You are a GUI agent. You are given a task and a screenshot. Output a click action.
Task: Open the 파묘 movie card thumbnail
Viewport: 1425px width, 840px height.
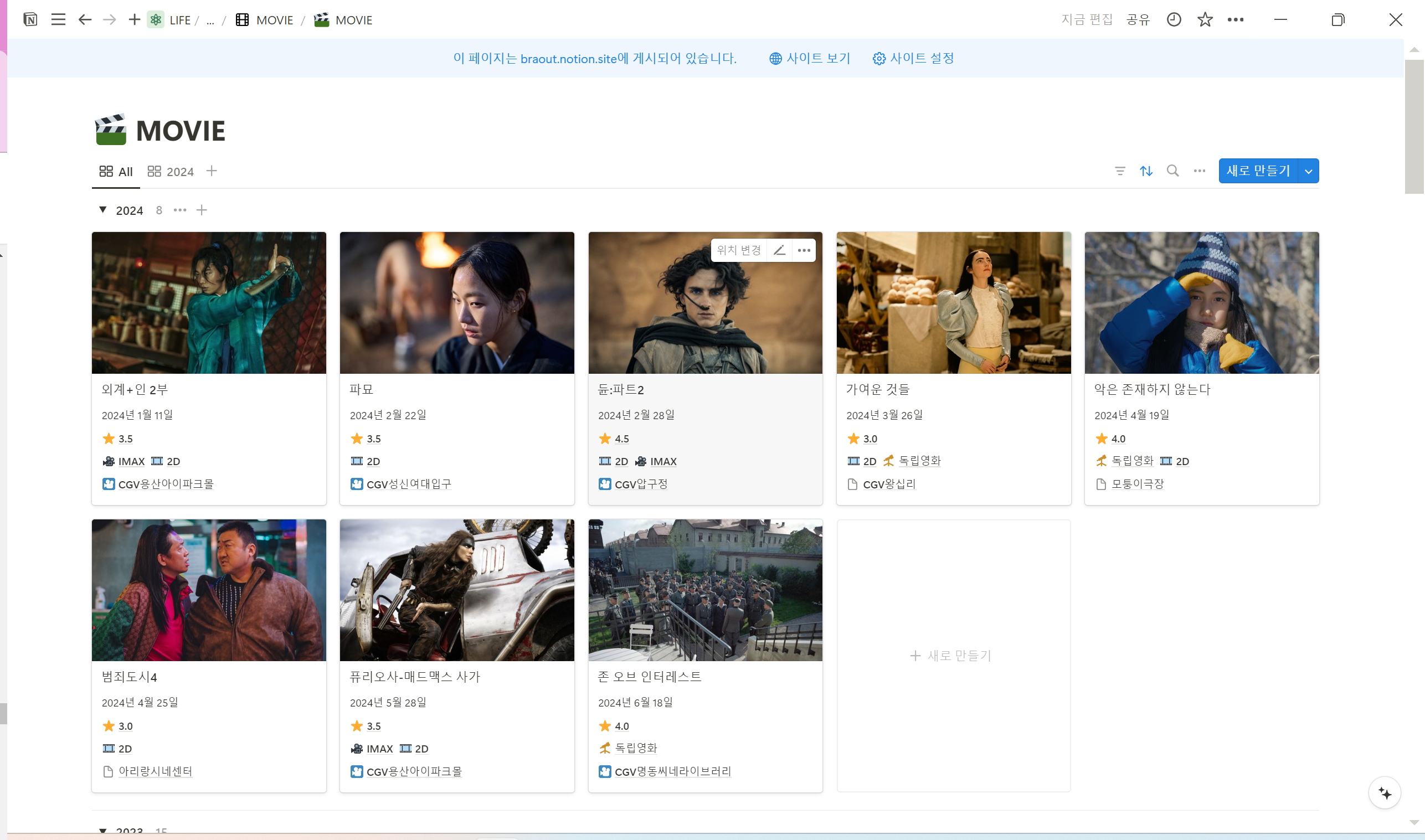(x=456, y=303)
